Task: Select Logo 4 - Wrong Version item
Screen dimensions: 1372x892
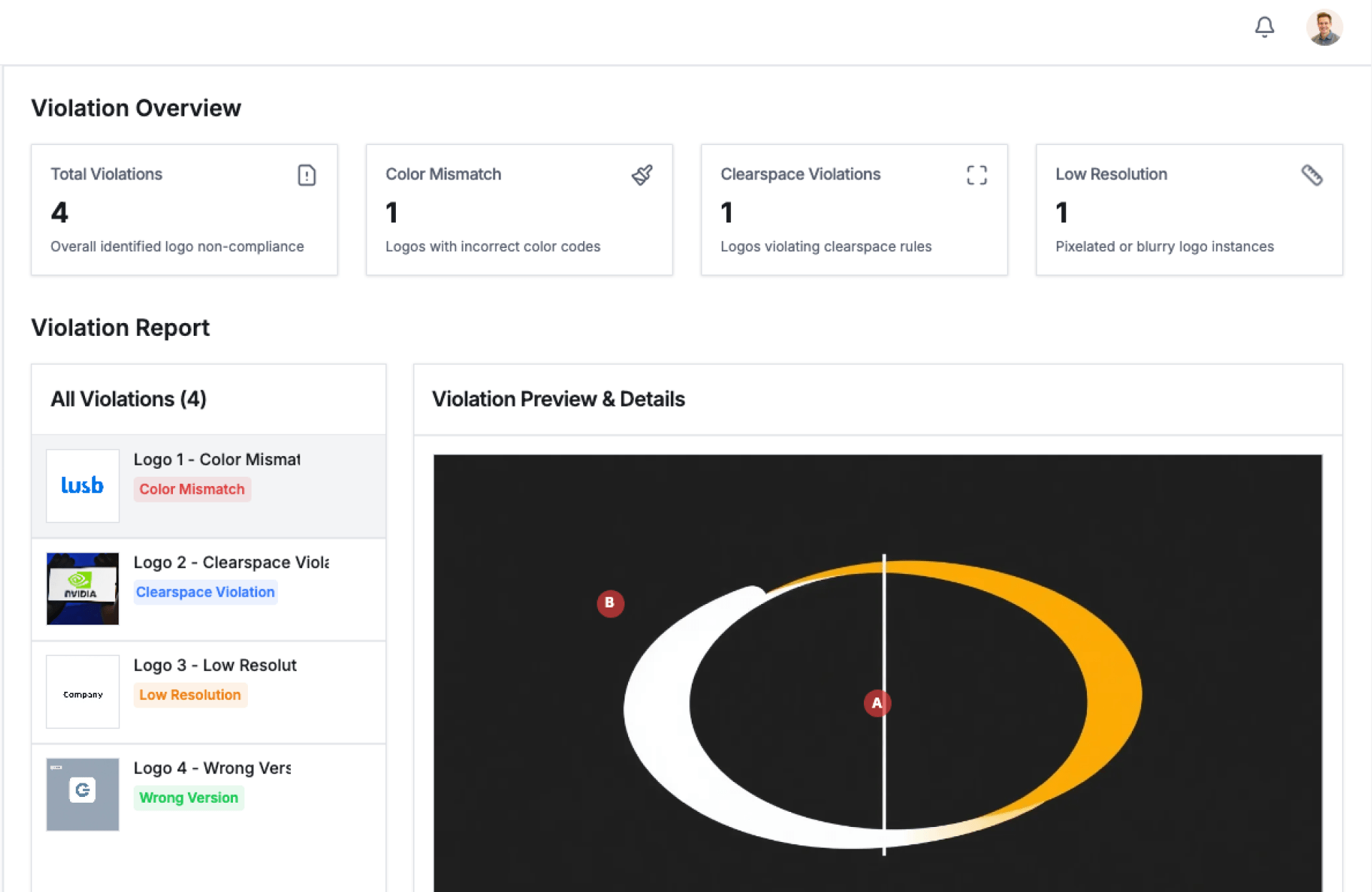Action: 212,768
